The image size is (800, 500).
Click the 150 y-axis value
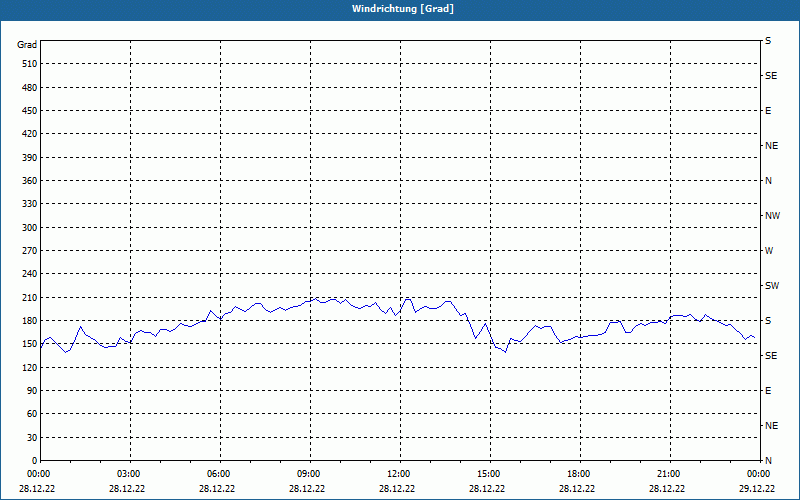click(x=30, y=344)
